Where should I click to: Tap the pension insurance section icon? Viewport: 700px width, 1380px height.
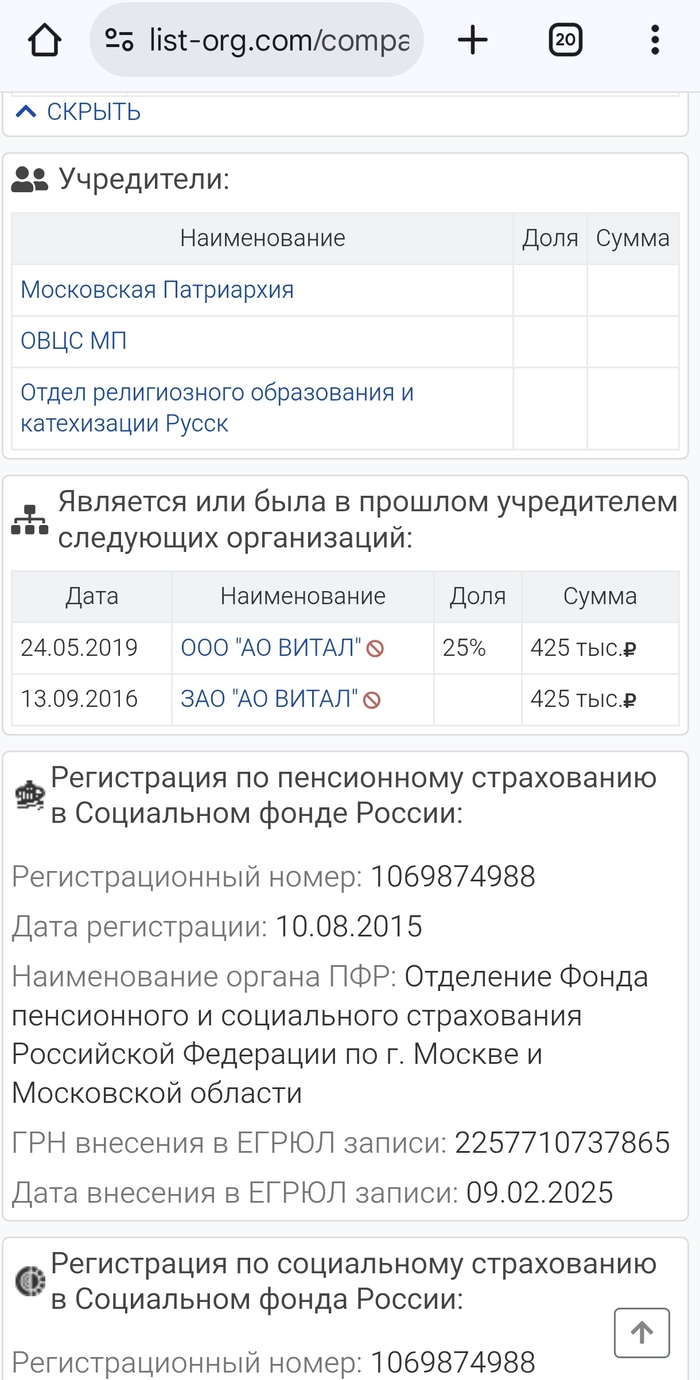tap(29, 796)
